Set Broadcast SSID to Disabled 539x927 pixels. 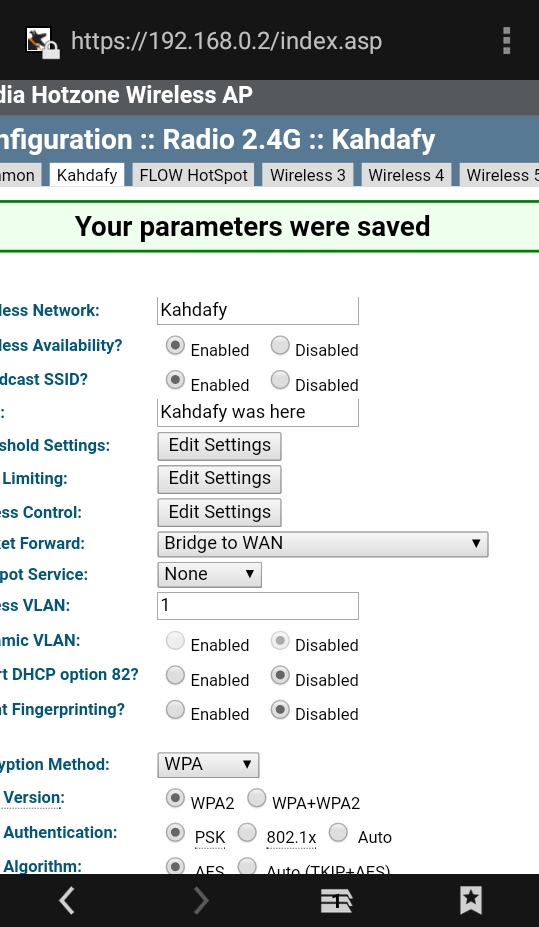[x=280, y=380]
